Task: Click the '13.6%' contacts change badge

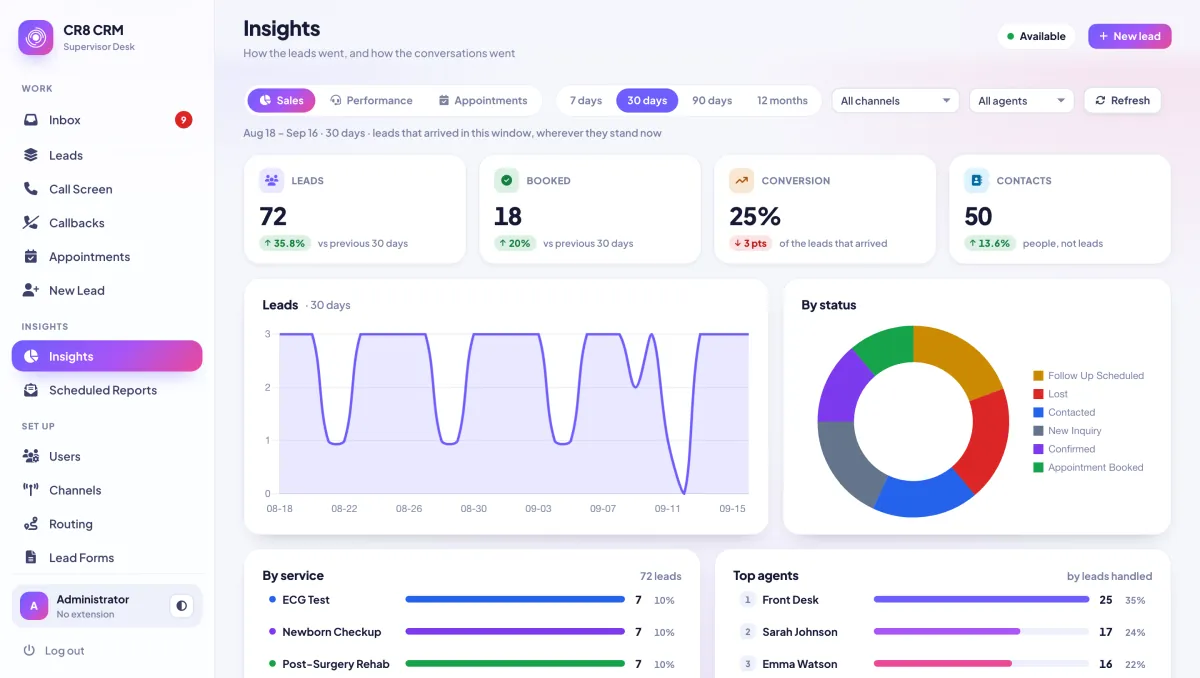Action: pyautogui.click(x=990, y=243)
